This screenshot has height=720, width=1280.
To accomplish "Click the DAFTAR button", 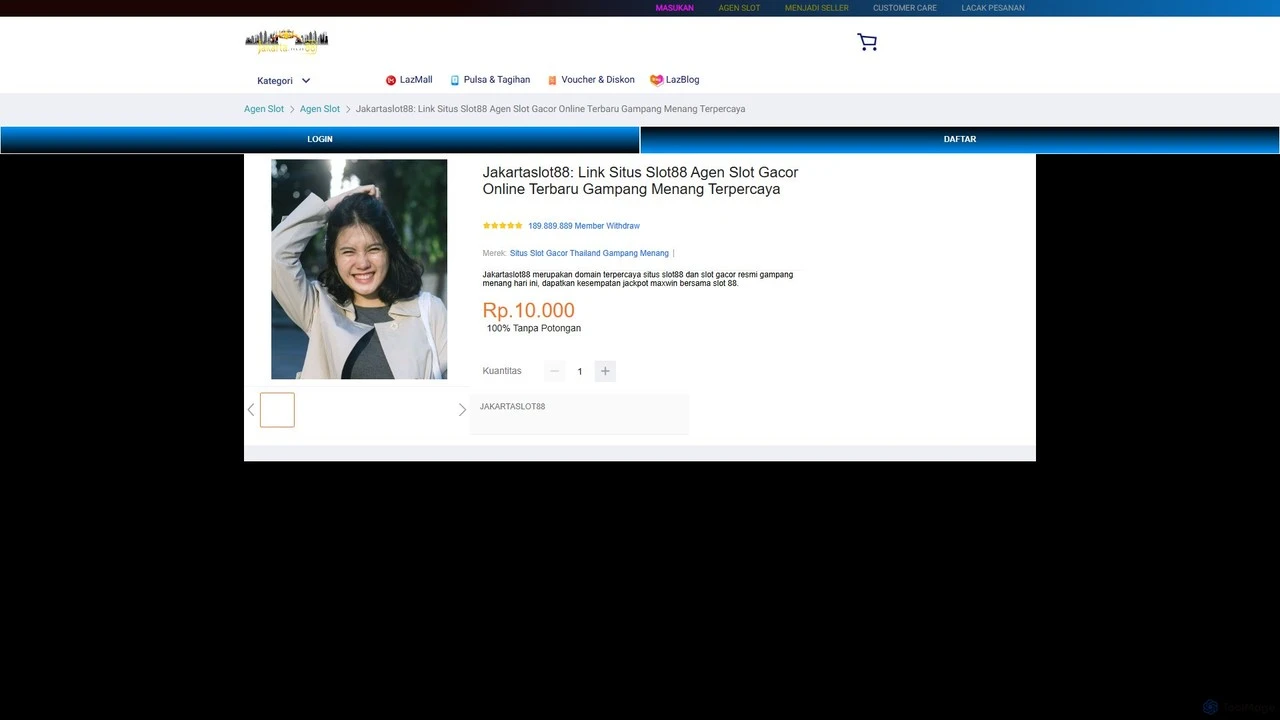I will 960,140.
